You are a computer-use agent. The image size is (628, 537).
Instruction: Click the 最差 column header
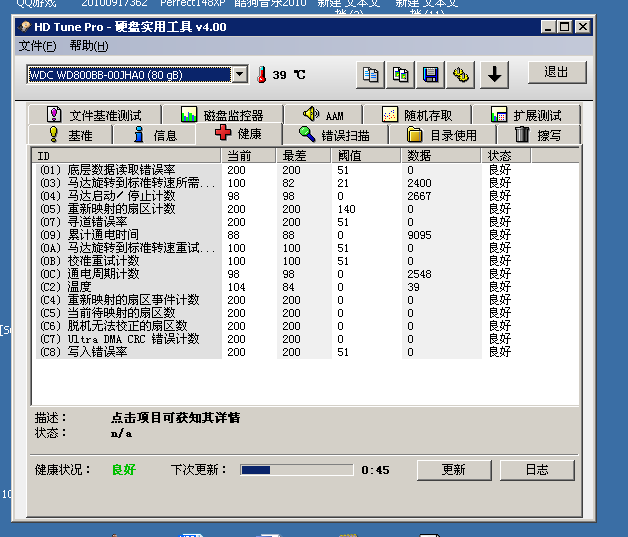coord(304,155)
